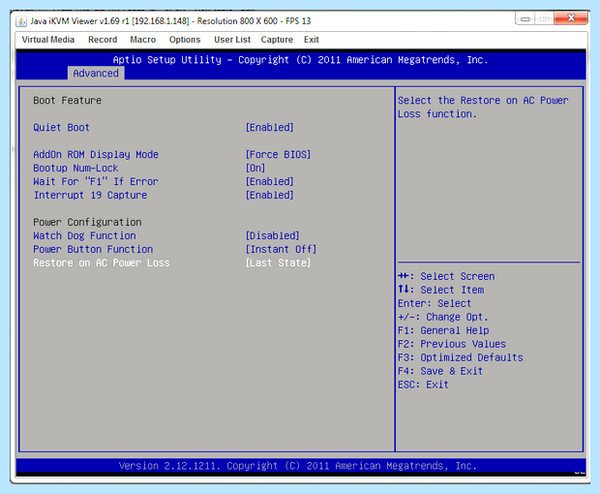Open the [Instant Off] value
Screen dimensions: 600x494
click(x=281, y=249)
